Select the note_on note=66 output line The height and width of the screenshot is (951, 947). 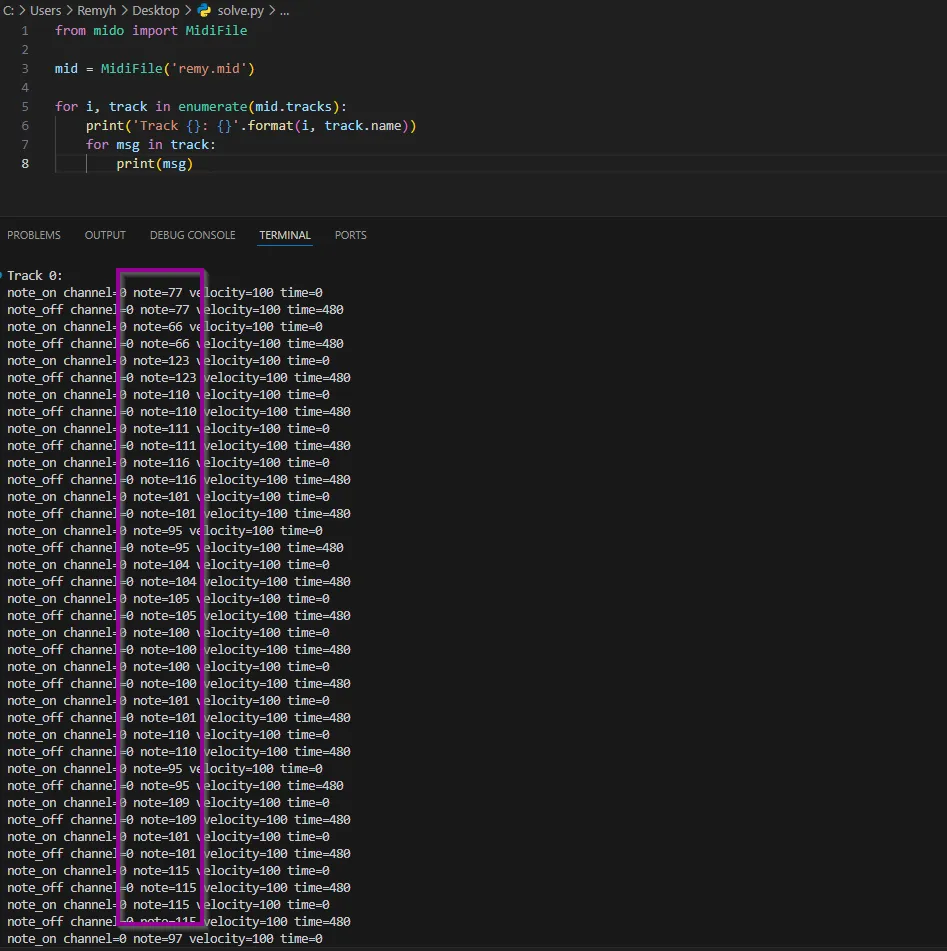point(165,326)
